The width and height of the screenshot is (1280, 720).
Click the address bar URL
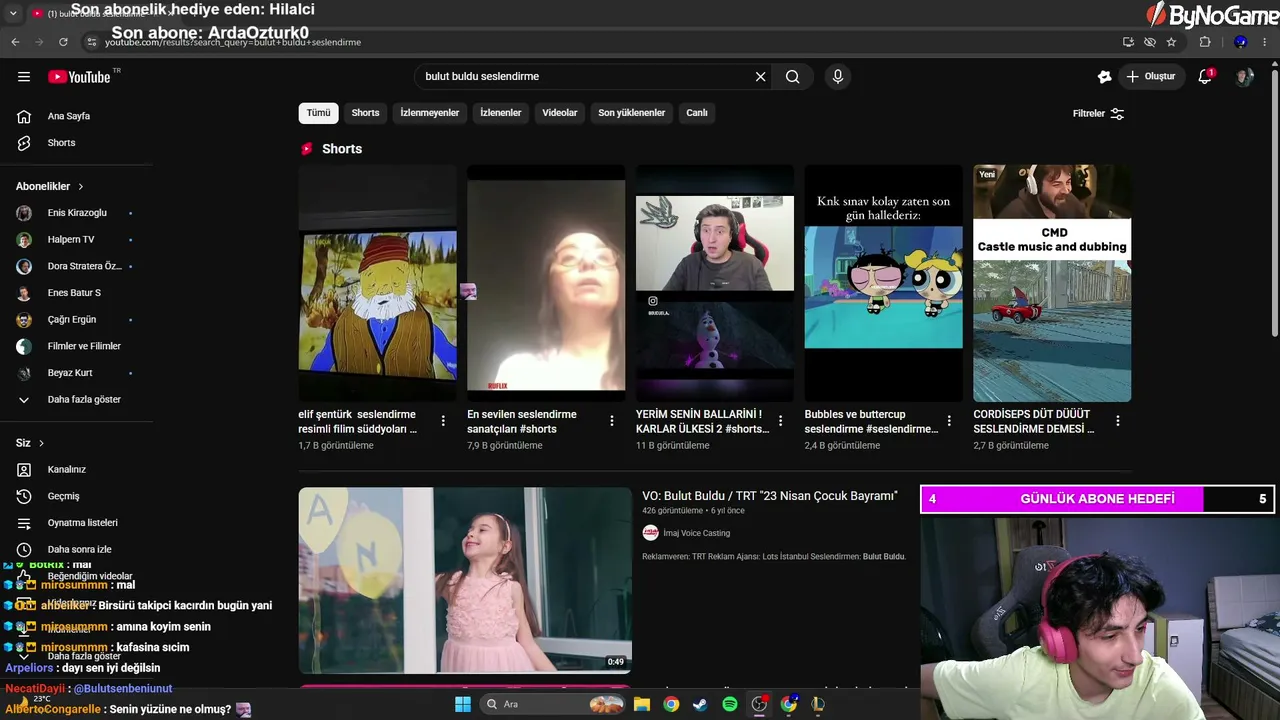(x=233, y=42)
